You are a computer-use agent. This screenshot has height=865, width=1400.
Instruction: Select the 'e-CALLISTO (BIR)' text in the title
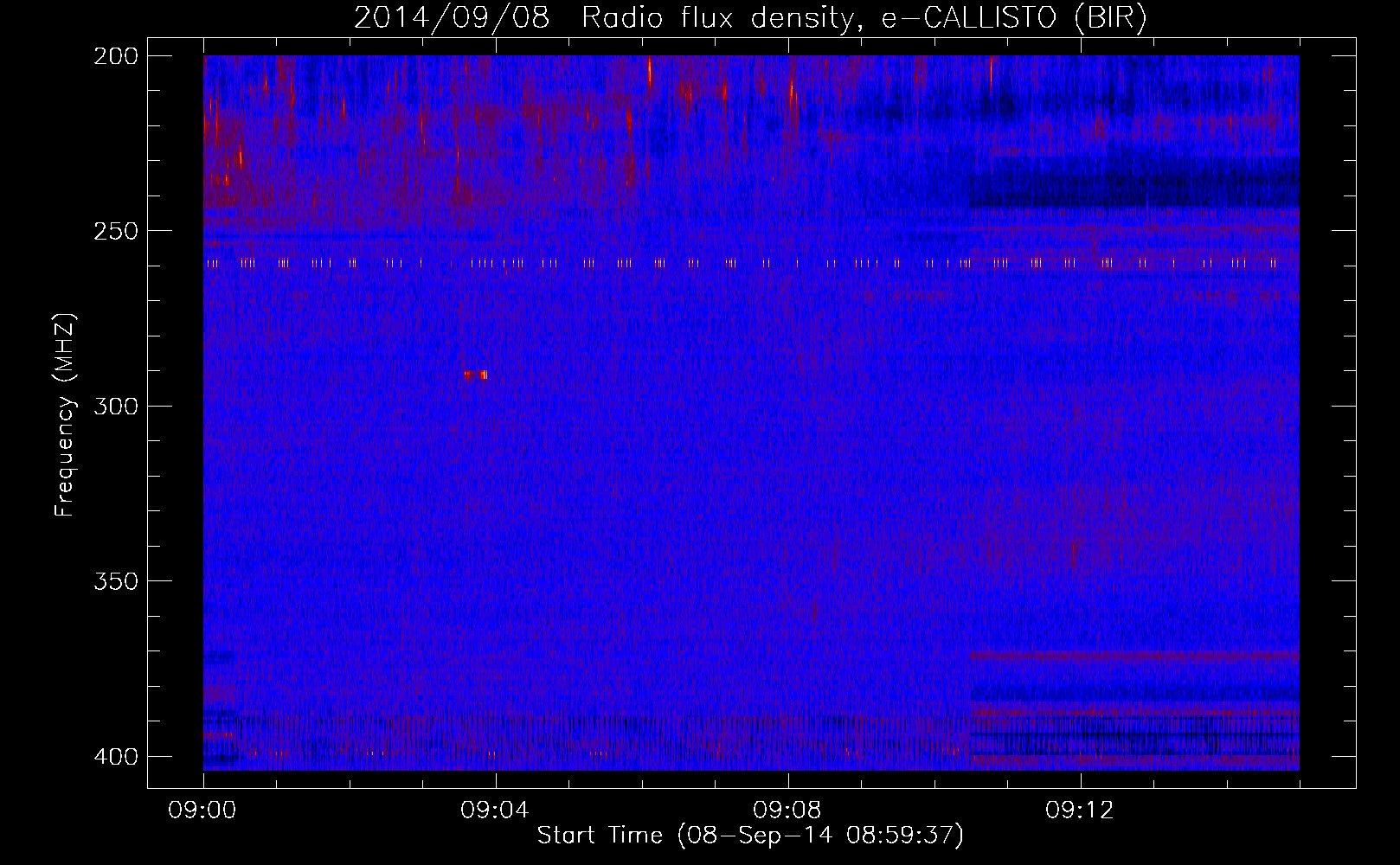1014,18
